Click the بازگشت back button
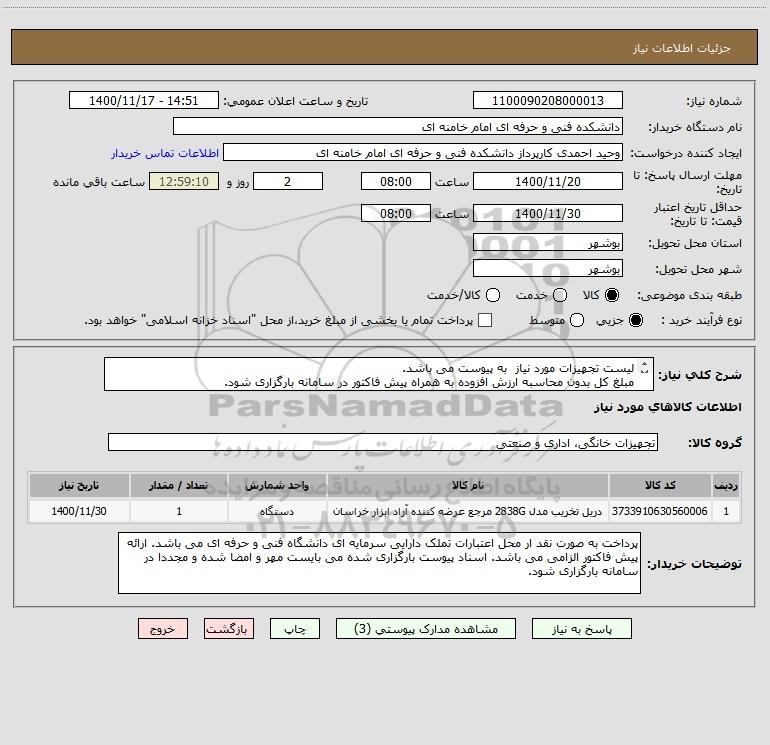This screenshot has width=770, height=745. [229, 629]
